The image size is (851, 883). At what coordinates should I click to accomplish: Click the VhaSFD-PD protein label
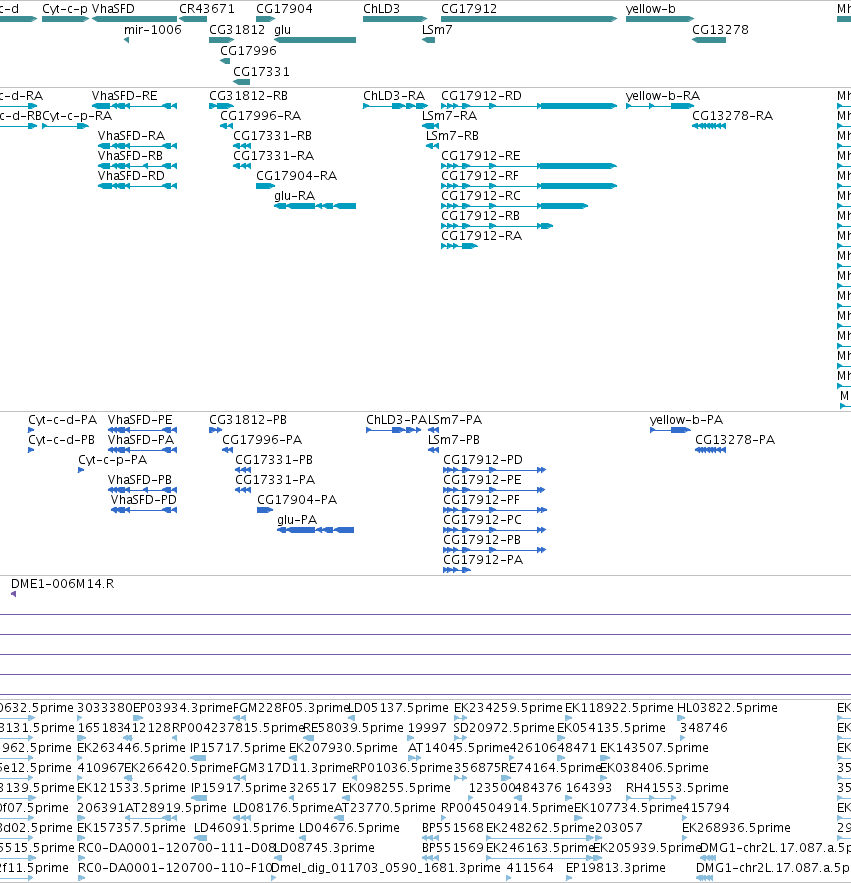pyautogui.click(x=144, y=500)
